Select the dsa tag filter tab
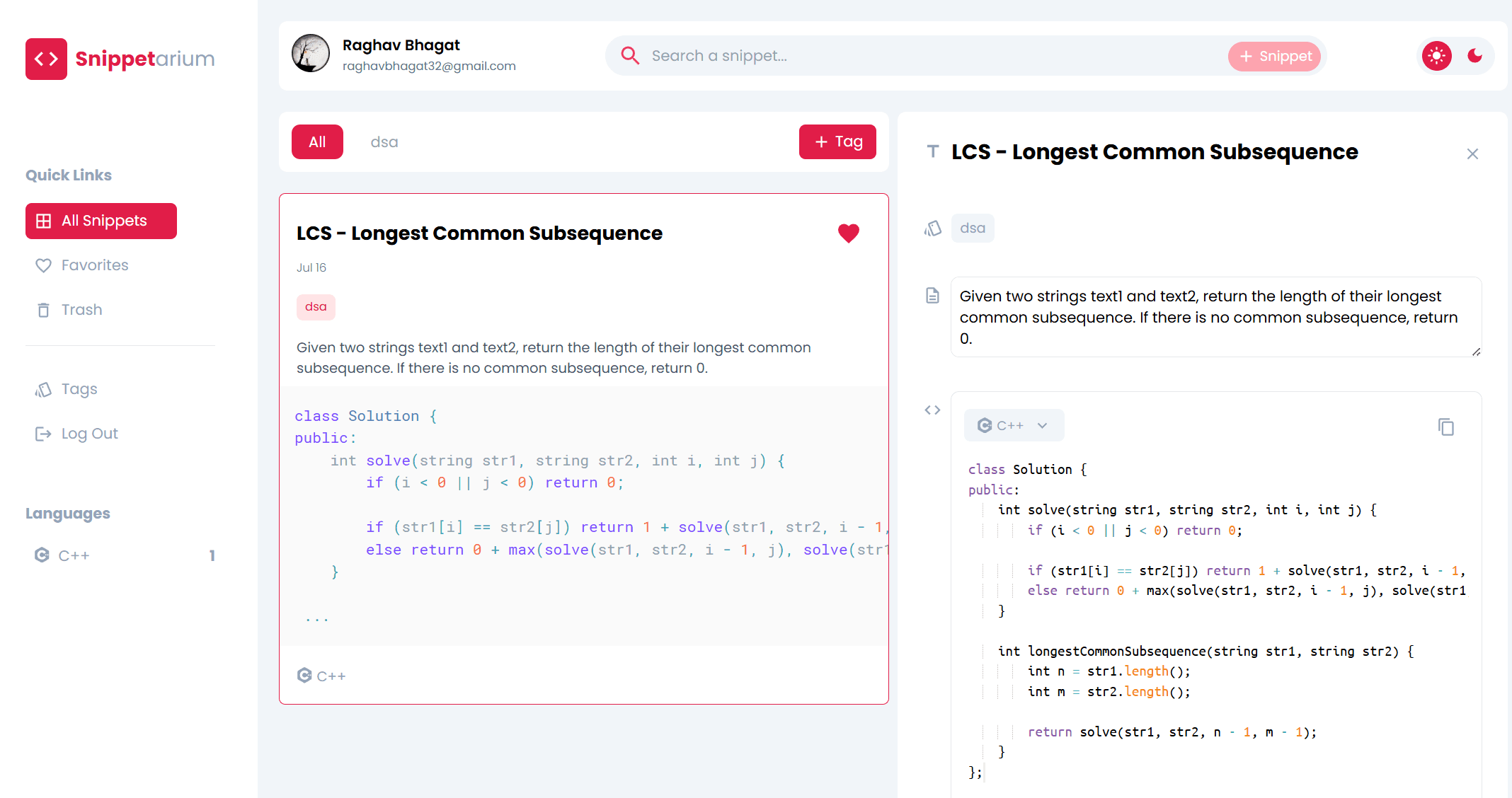Viewport: 1512px width, 798px height. pos(384,142)
